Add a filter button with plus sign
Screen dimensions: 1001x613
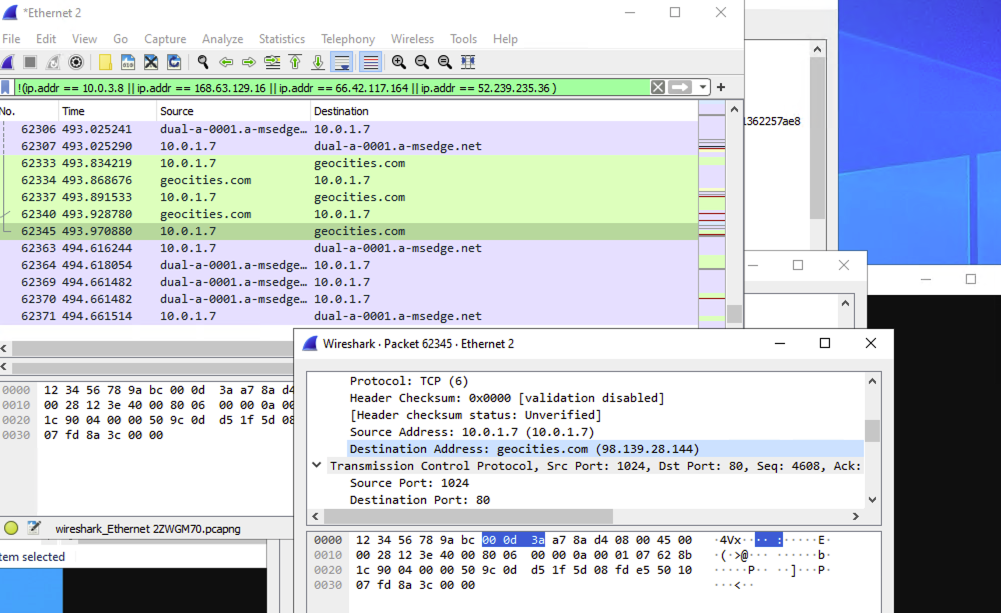pos(721,87)
